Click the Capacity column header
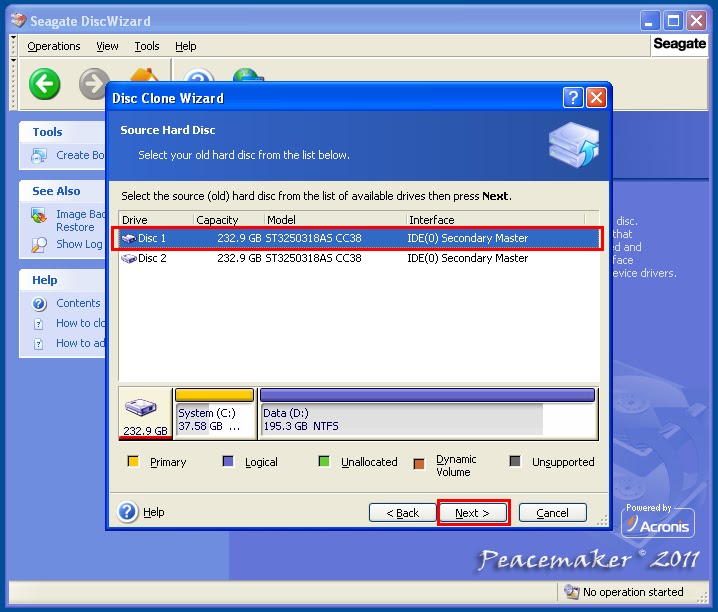Image resolution: width=718 pixels, height=612 pixels. pyautogui.click(x=229, y=220)
